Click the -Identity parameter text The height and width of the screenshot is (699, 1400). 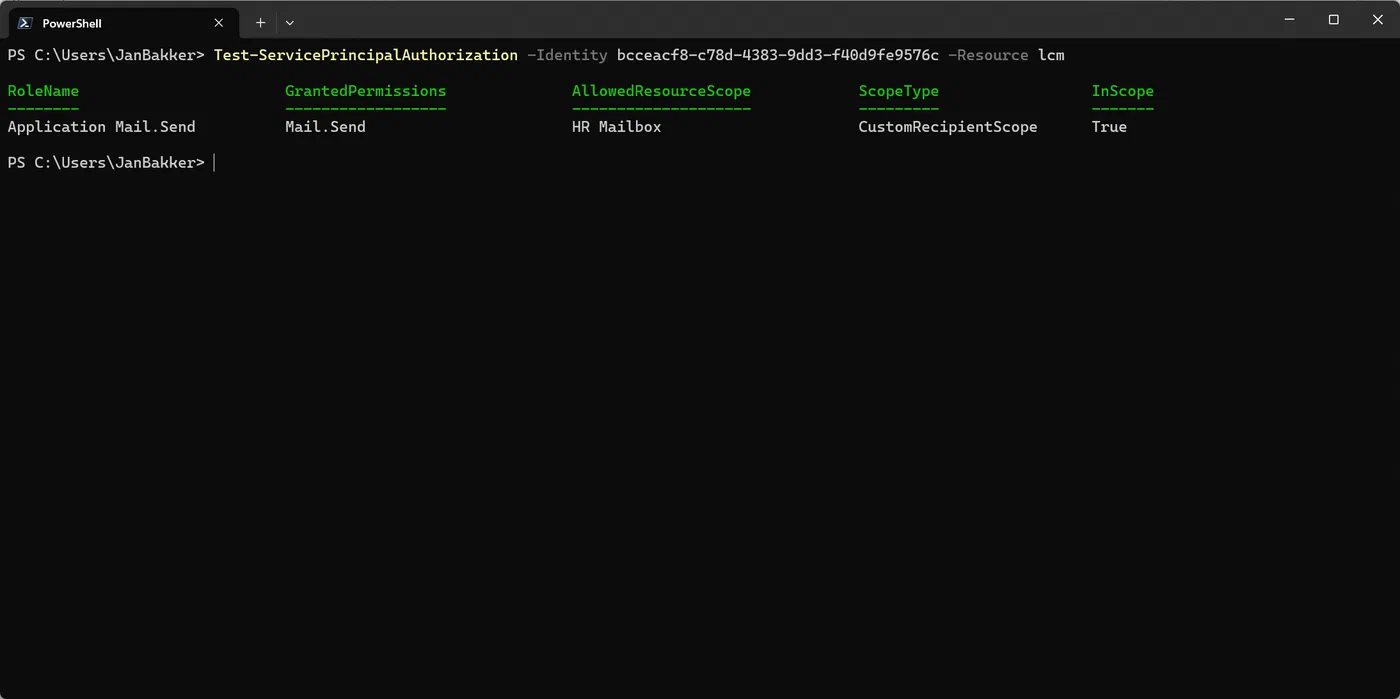tap(567, 55)
